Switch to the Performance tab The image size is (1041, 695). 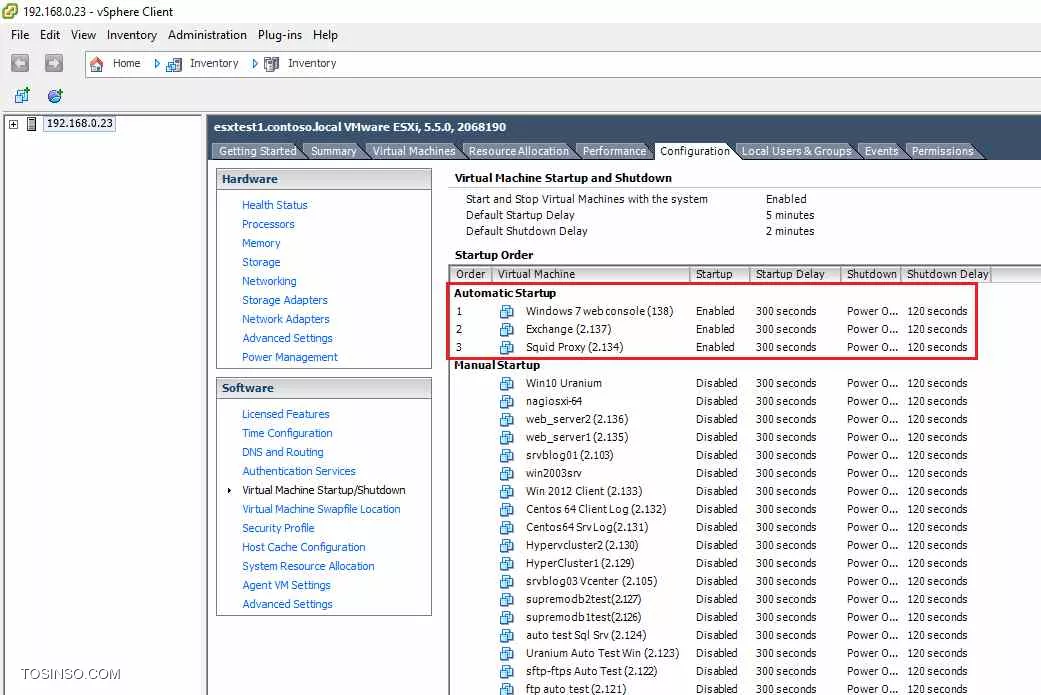(614, 151)
